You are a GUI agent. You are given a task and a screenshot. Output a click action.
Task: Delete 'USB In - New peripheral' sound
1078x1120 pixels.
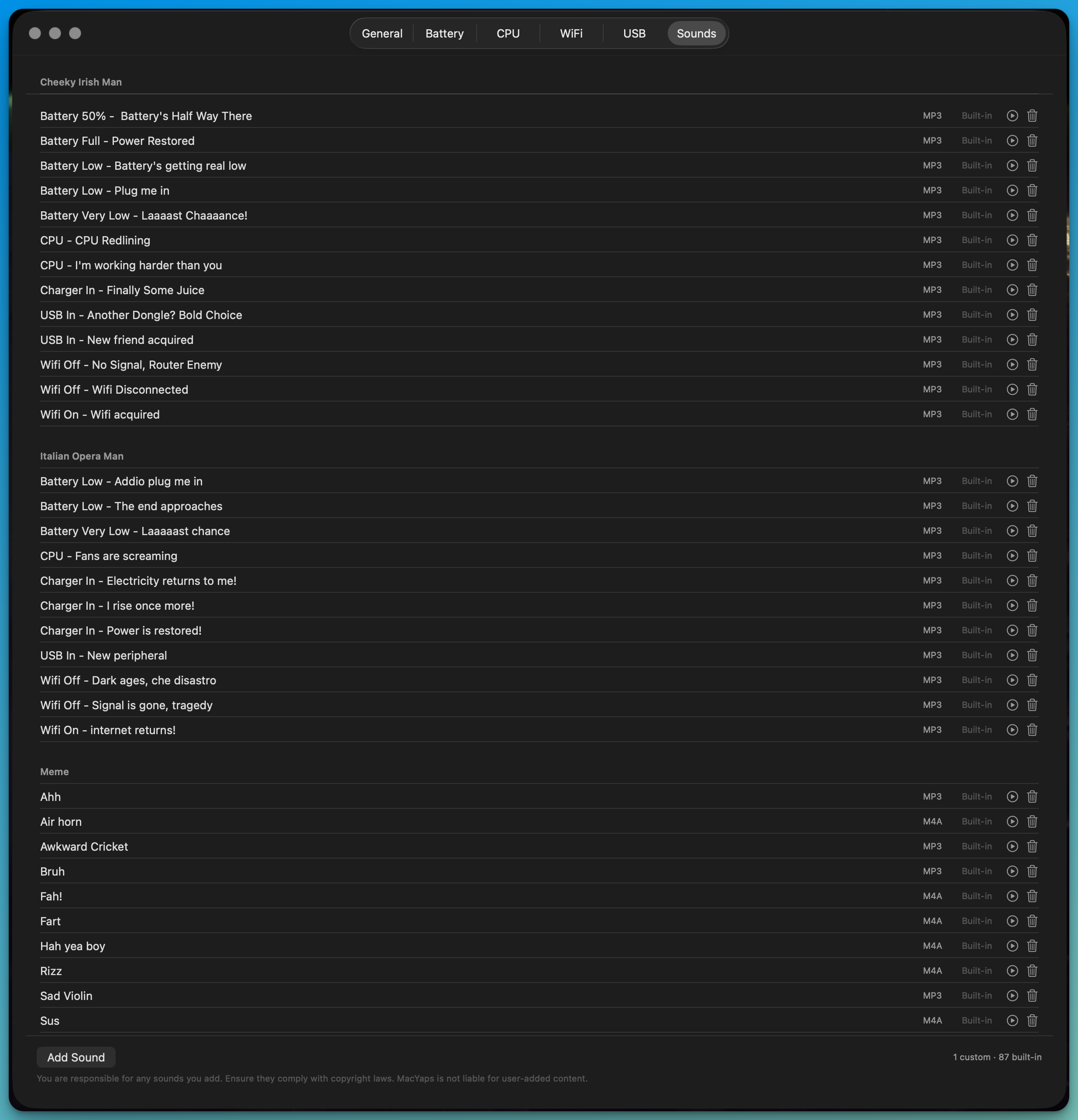click(1032, 655)
